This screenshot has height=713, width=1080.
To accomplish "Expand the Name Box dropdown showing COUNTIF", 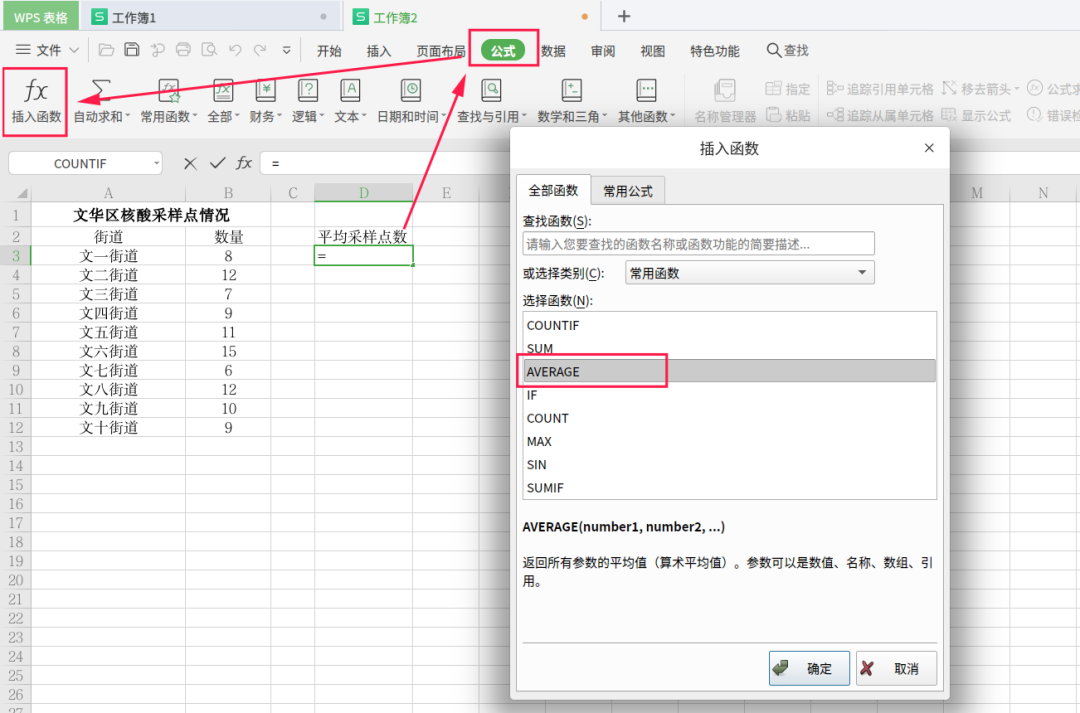I will coord(157,163).
